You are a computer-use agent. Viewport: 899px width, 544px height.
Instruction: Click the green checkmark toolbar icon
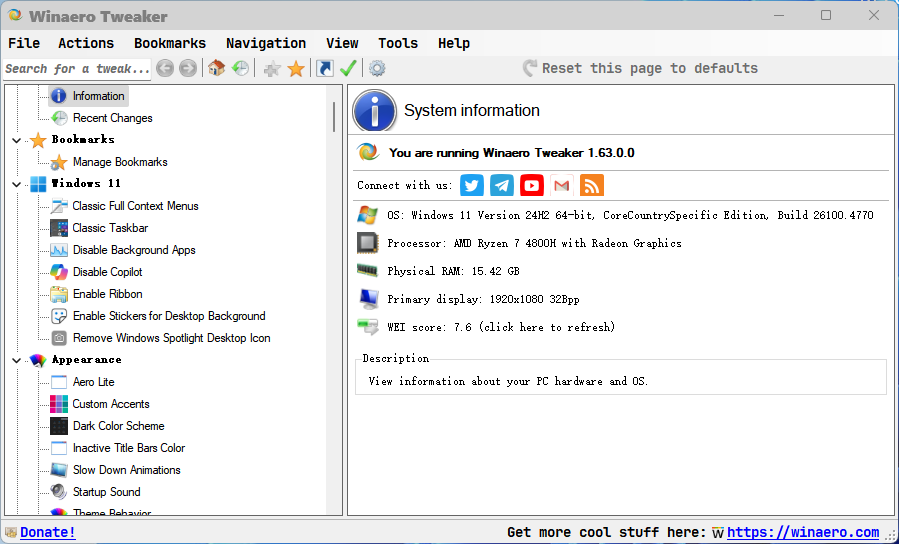pyautogui.click(x=348, y=68)
